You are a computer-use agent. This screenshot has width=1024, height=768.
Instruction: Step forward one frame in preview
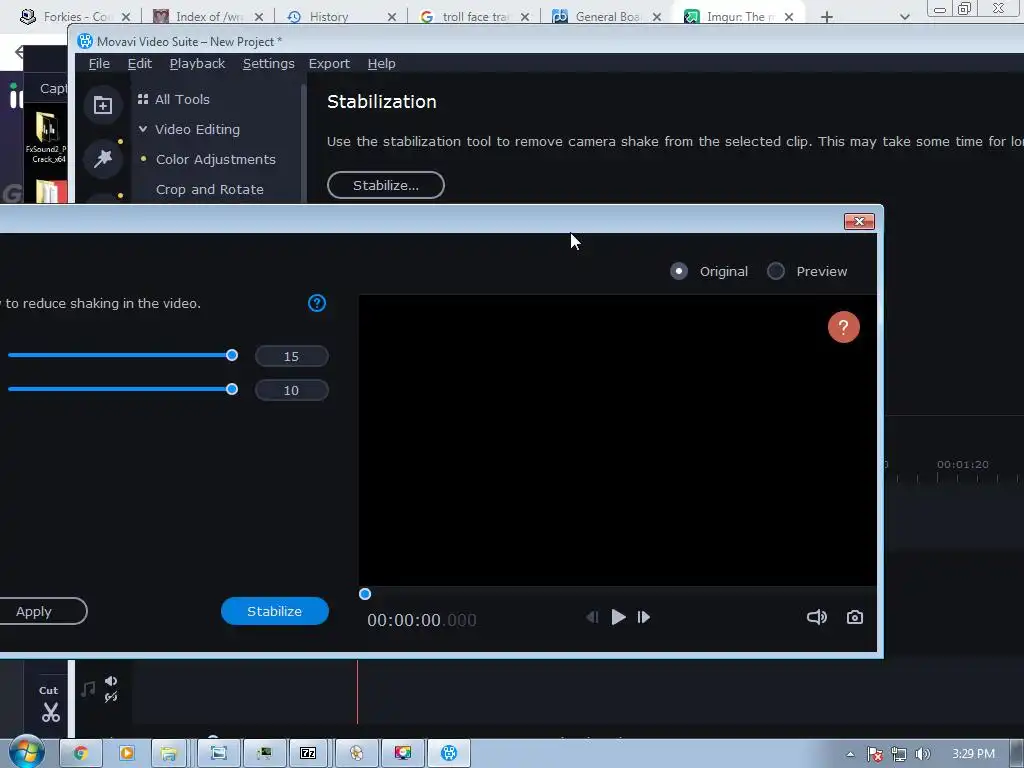click(644, 617)
